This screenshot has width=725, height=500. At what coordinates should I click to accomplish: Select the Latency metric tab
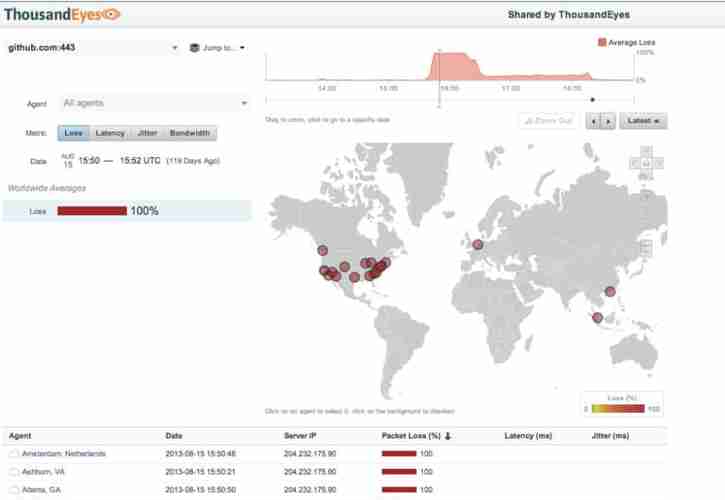pyautogui.click(x=110, y=133)
